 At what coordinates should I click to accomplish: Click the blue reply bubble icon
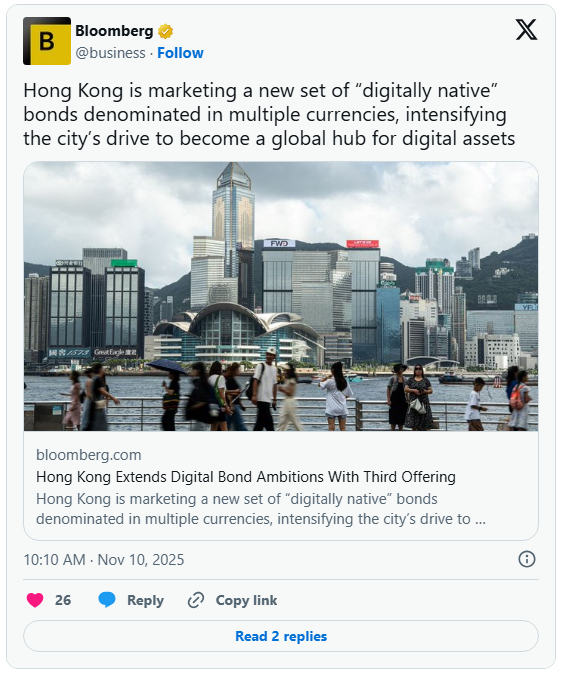click(x=107, y=600)
